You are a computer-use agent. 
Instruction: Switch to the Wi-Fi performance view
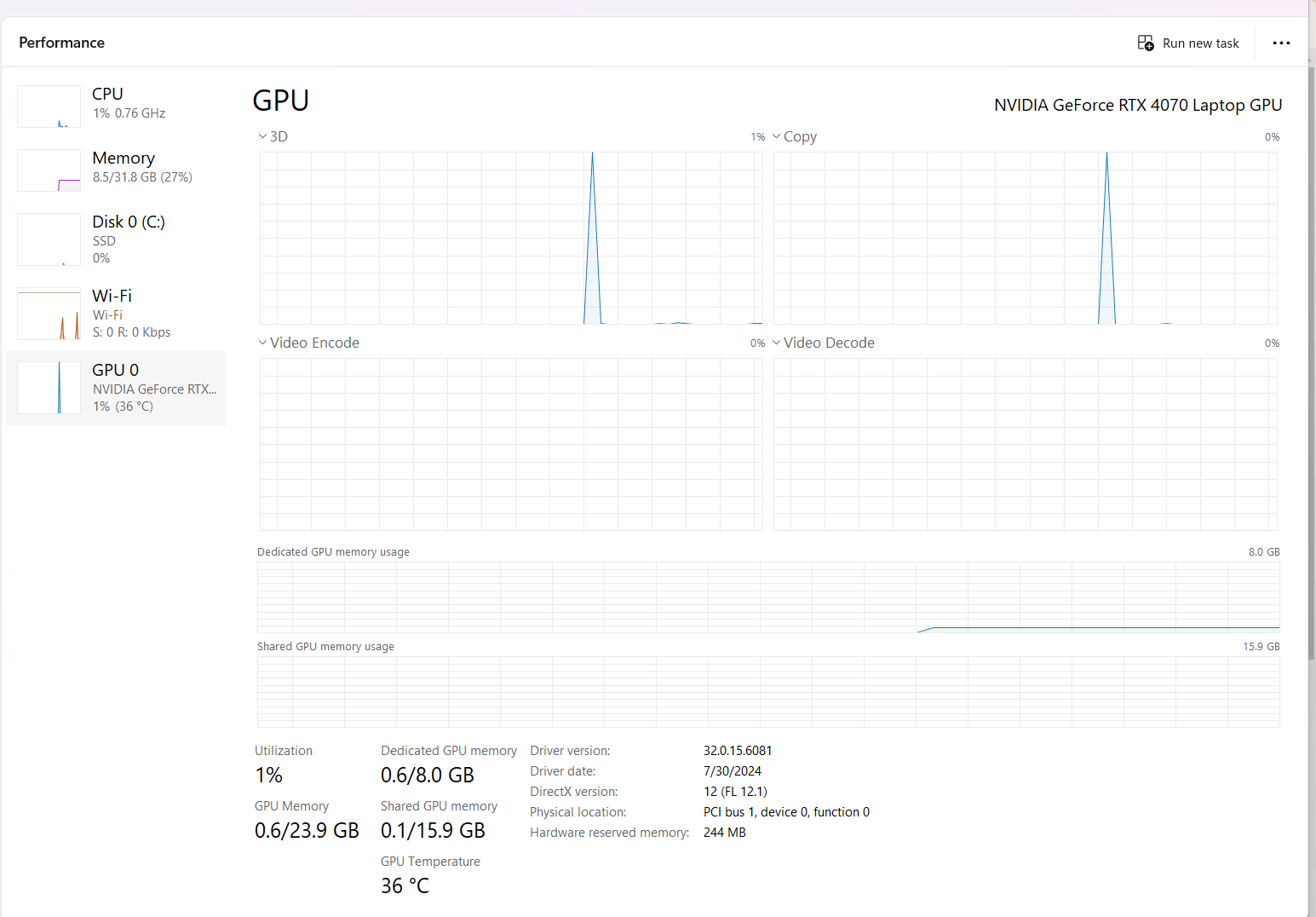[x=116, y=314]
